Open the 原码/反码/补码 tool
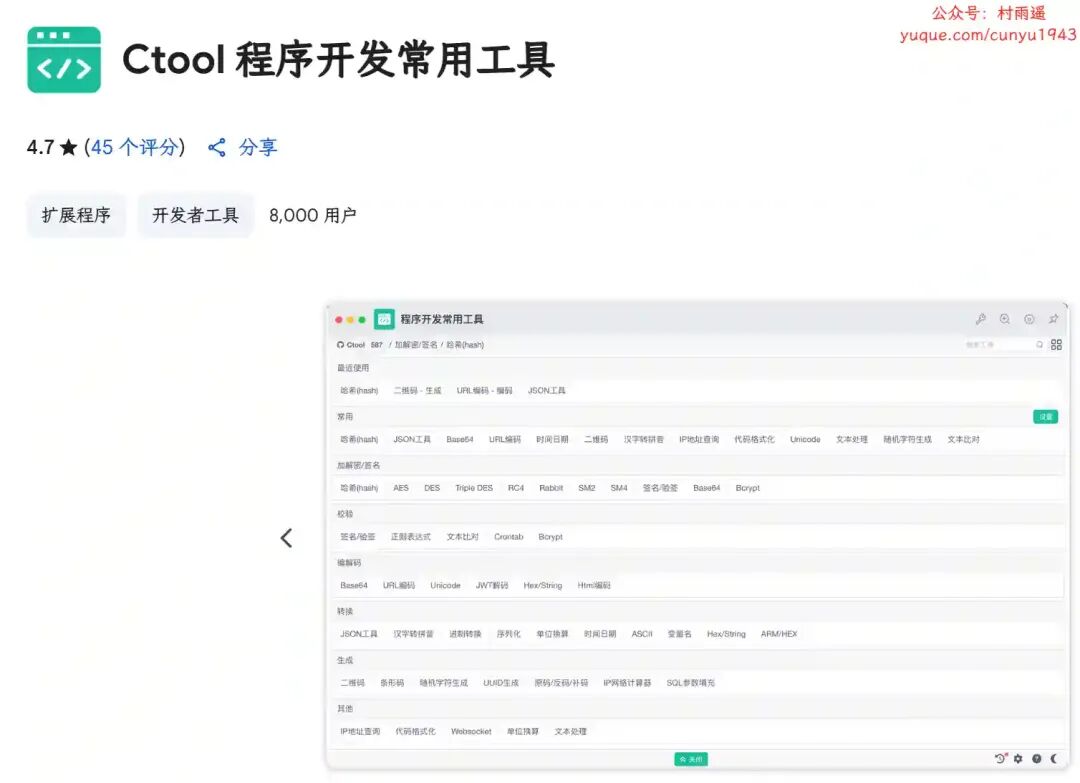The image size is (1080, 783). tap(561, 683)
